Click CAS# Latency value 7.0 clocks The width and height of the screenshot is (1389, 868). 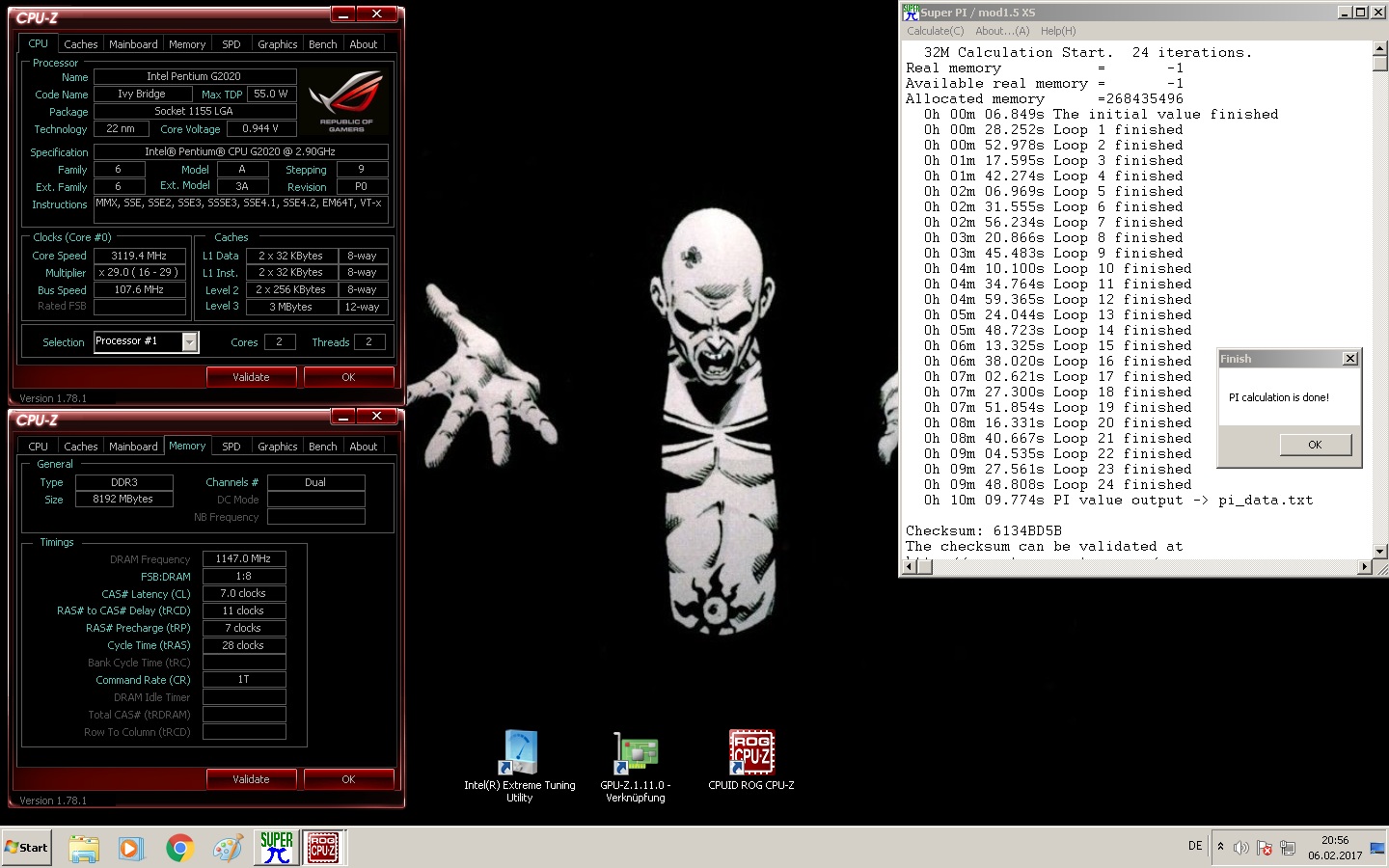point(243,593)
